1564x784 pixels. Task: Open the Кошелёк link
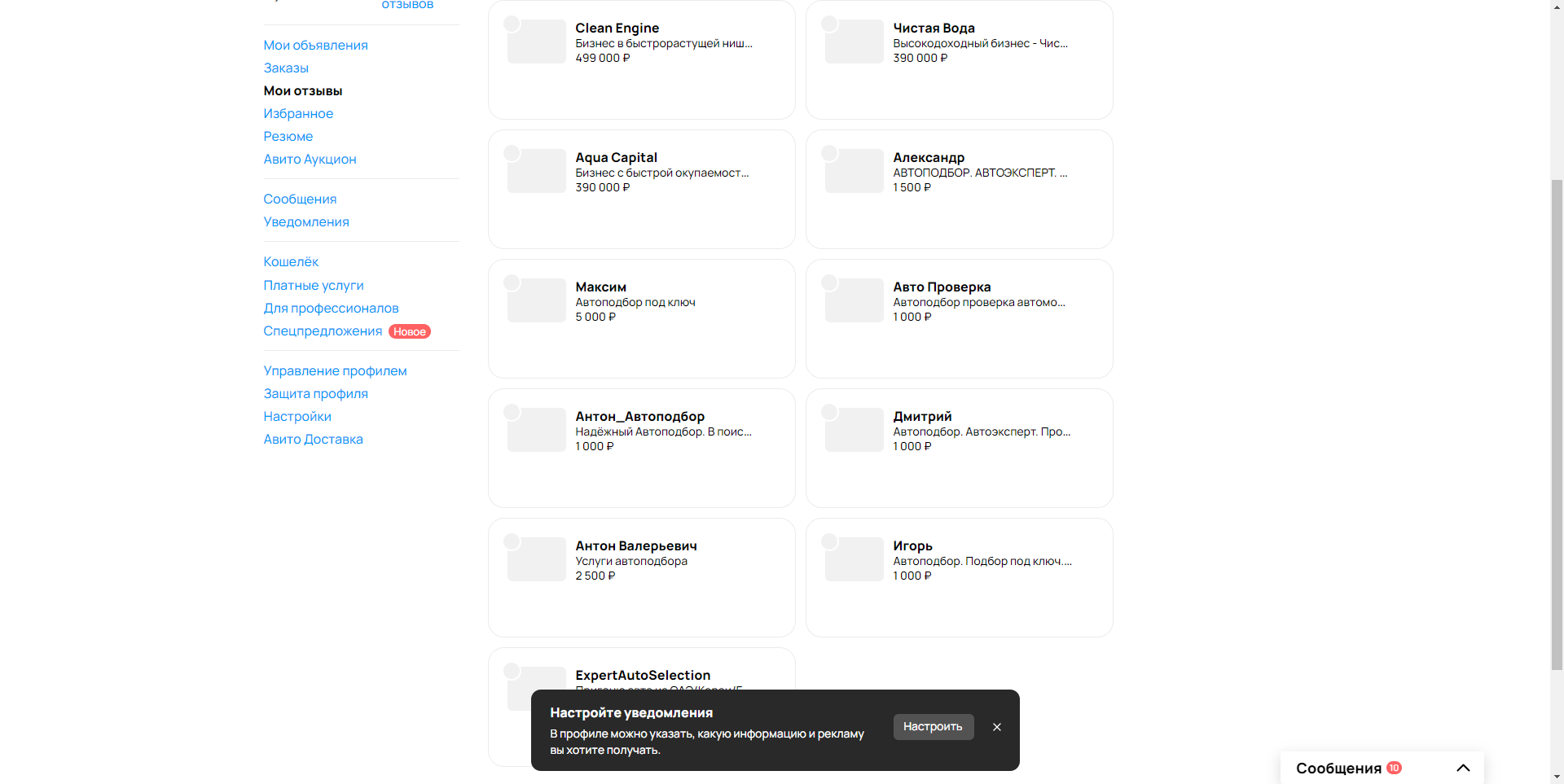pyautogui.click(x=291, y=261)
